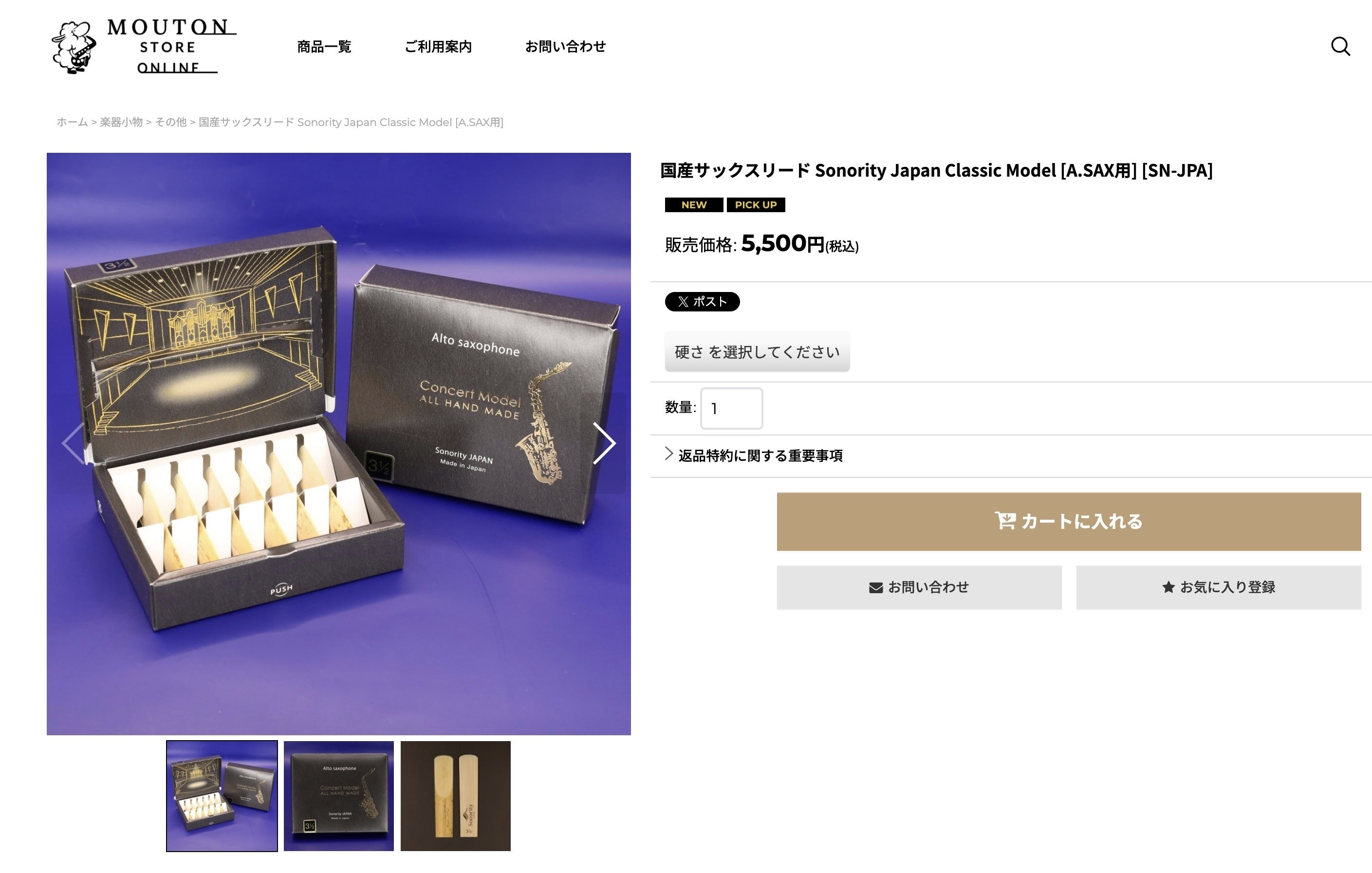The height and width of the screenshot is (873, 1372).
Task: Open the 硬さ selection dropdown
Action: pos(757,352)
